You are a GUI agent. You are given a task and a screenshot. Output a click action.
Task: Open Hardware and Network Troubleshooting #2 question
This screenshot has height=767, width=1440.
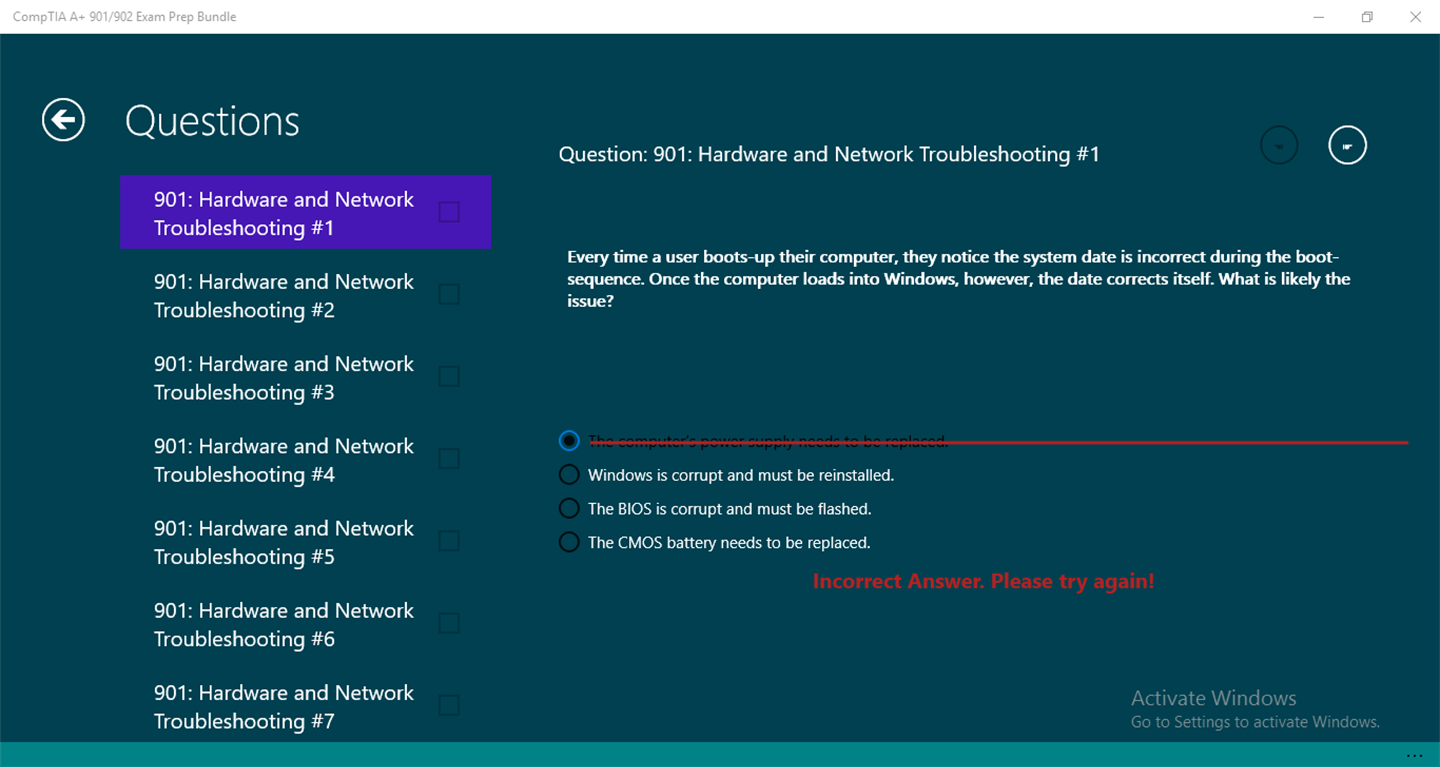click(305, 295)
